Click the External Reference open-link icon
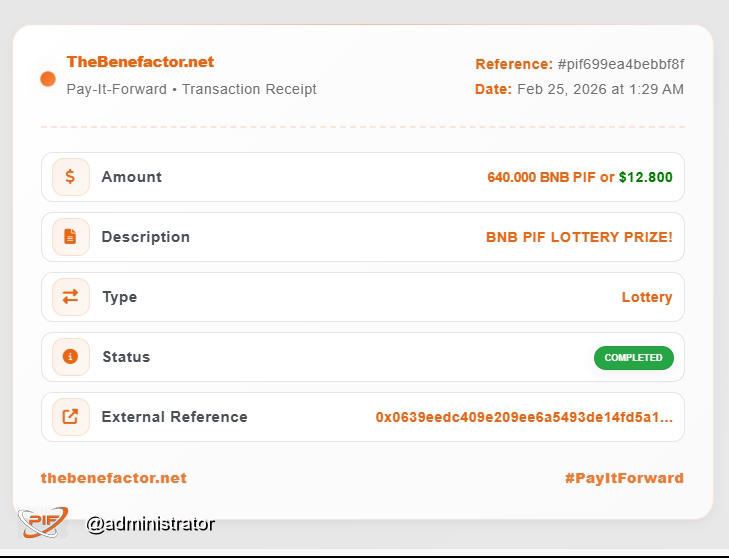The image size is (729, 558). tap(71, 417)
